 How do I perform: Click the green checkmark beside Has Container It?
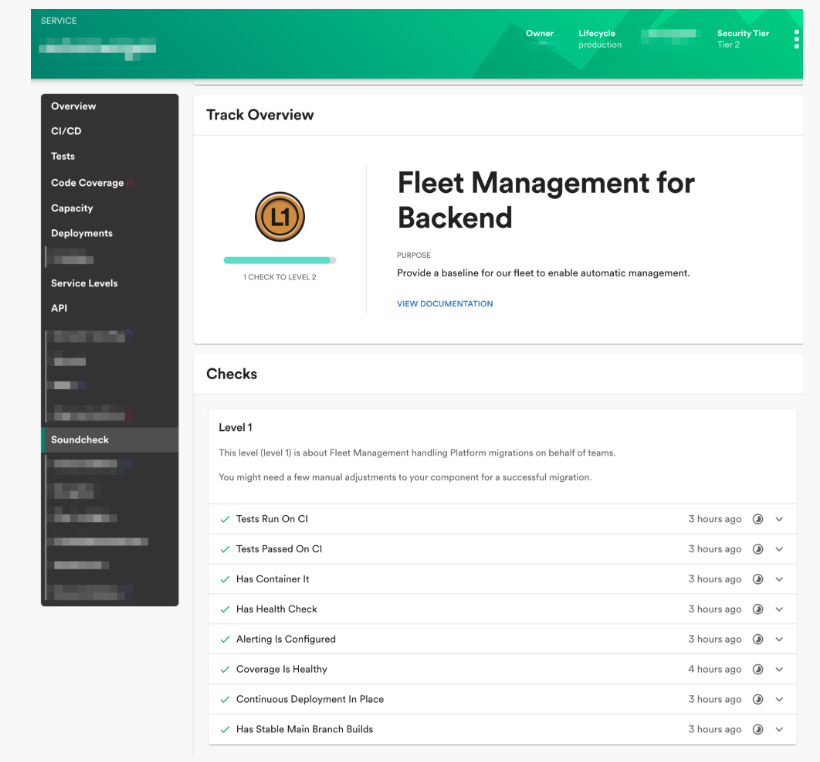pos(225,579)
